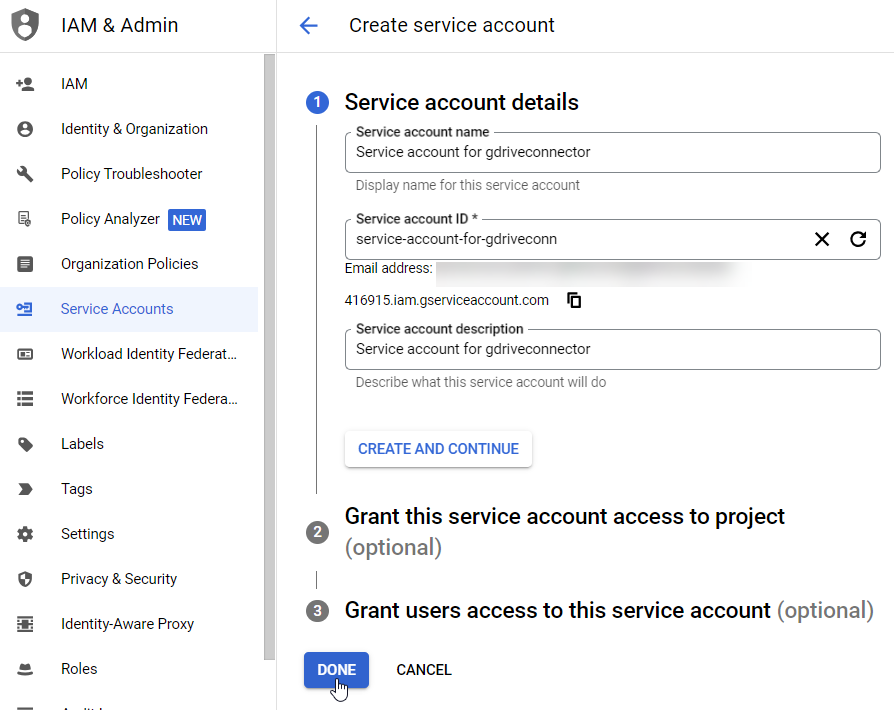Open Privacy & Security page
Screen dimensions: 894x710
coord(129,579)
